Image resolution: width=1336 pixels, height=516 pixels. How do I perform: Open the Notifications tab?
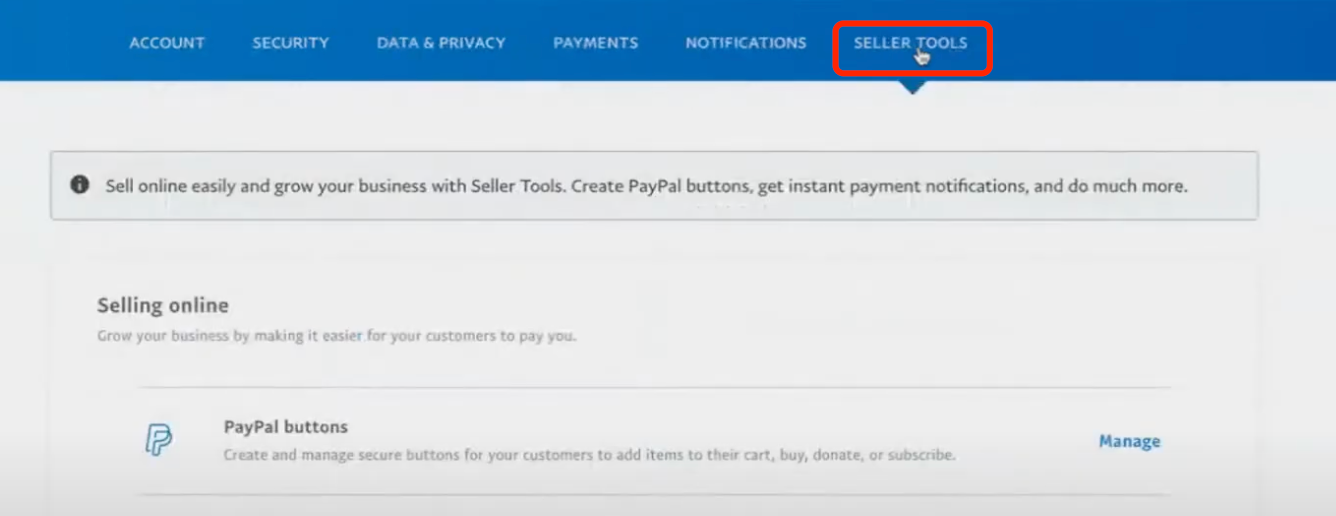(x=746, y=43)
